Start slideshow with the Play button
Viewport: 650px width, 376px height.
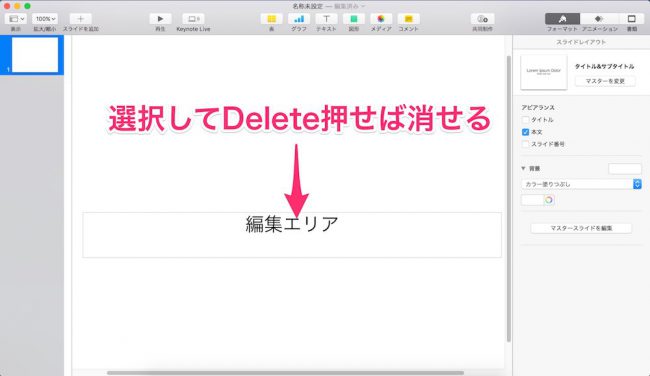click(160, 19)
